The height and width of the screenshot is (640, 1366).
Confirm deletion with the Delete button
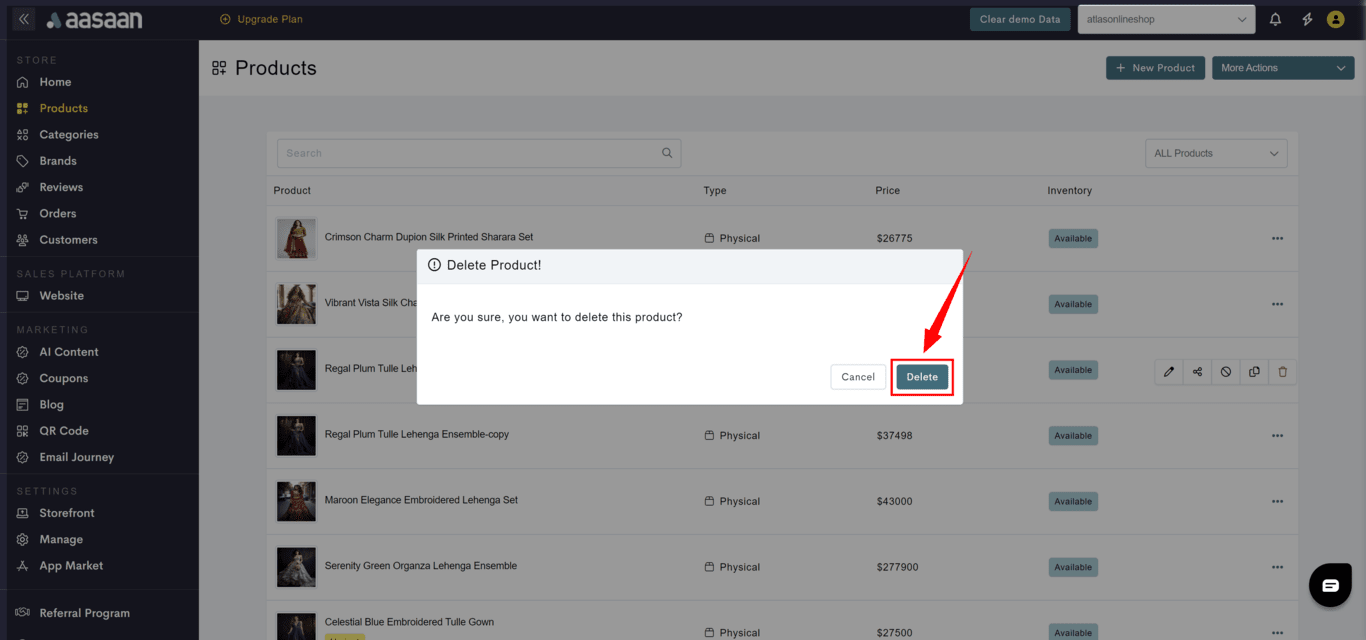pyautogui.click(x=921, y=377)
